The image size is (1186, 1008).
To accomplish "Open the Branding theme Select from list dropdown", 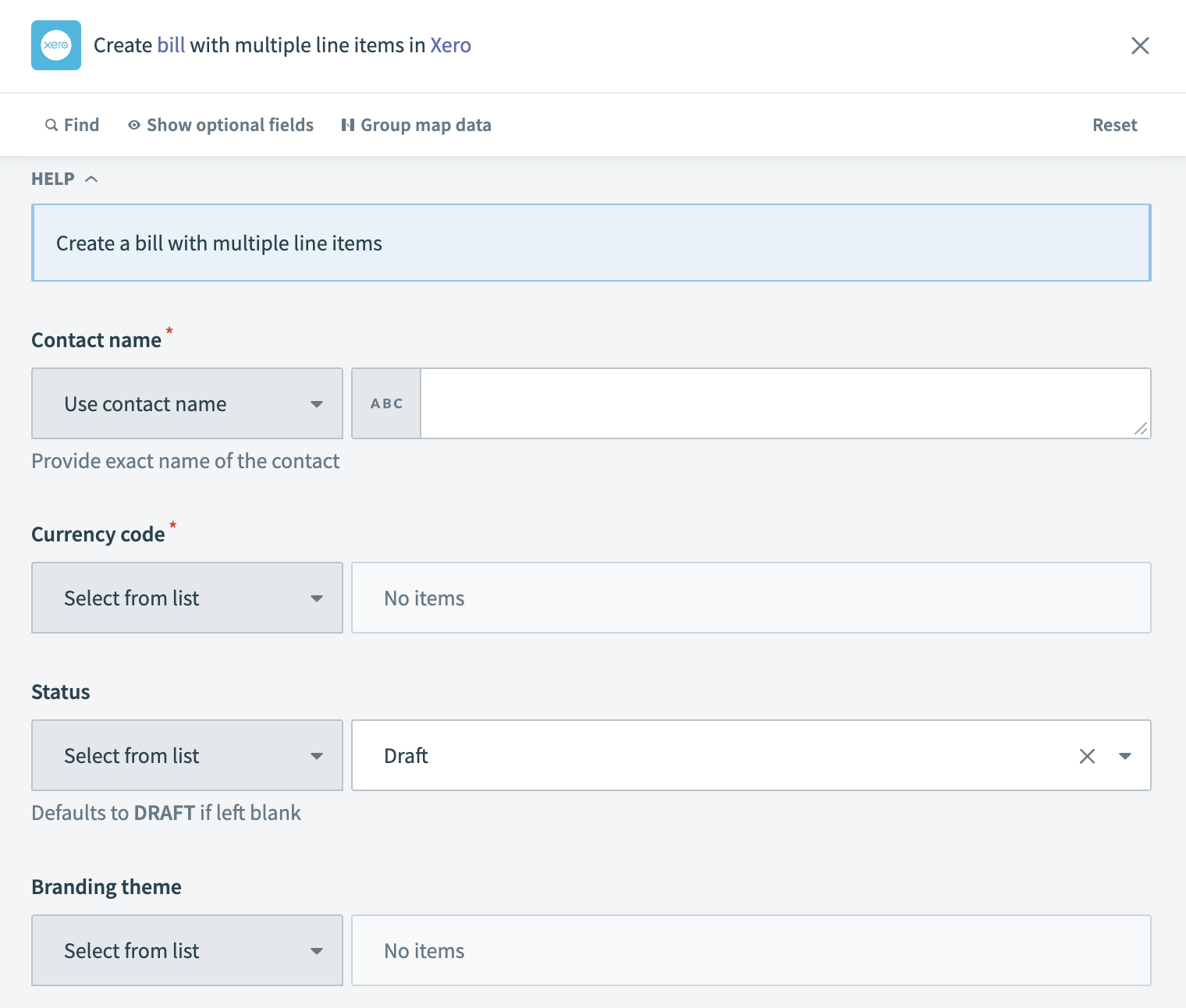I will coord(186,950).
